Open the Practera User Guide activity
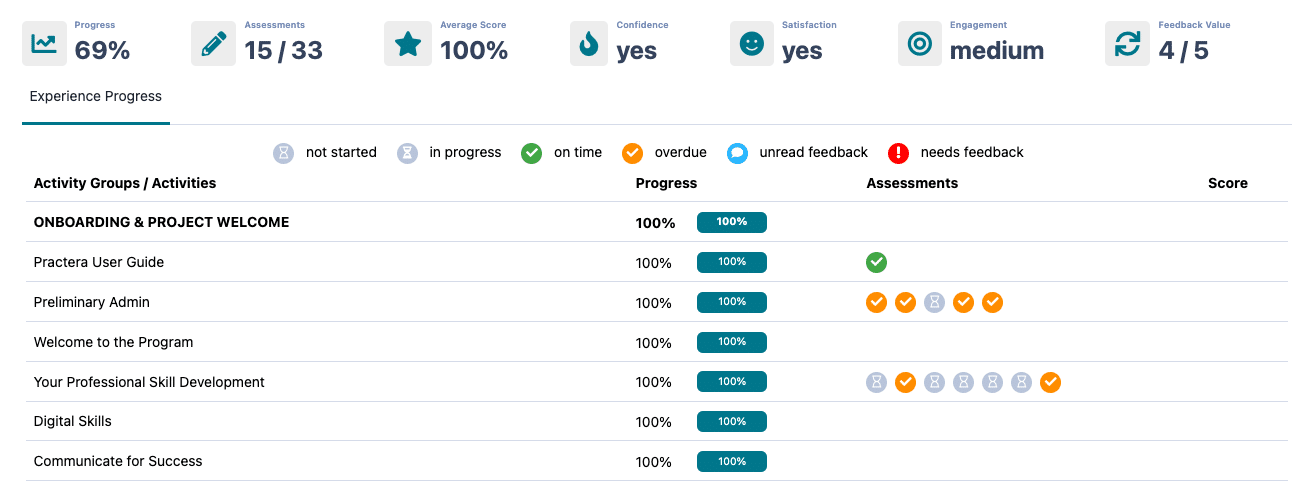This screenshot has height=481, width=1315. pyautogui.click(x=99, y=262)
